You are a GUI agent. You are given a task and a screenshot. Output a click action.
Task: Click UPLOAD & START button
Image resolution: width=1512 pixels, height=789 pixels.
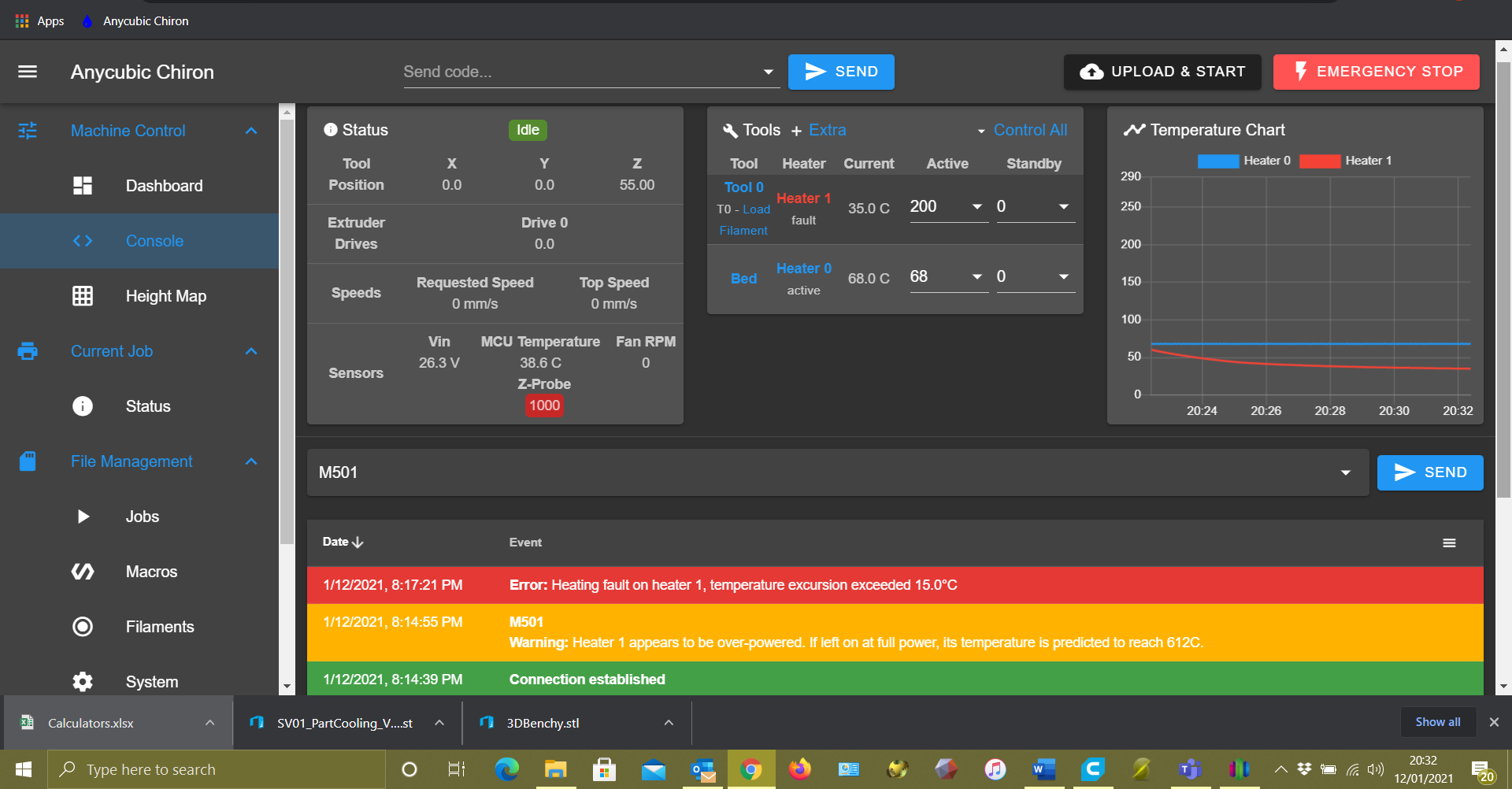pyautogui.click(x=1162, y=72)
